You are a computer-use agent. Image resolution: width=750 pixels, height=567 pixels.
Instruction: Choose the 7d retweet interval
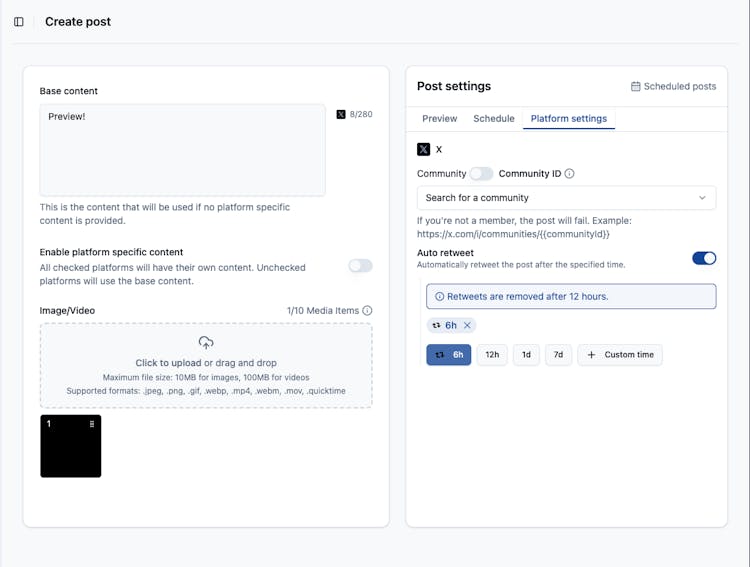click(558, 355)
